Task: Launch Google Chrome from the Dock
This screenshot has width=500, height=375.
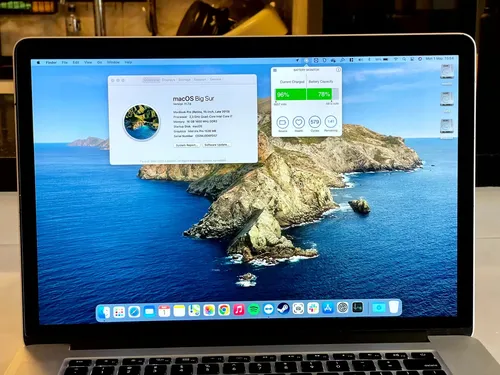Action: 224,310
